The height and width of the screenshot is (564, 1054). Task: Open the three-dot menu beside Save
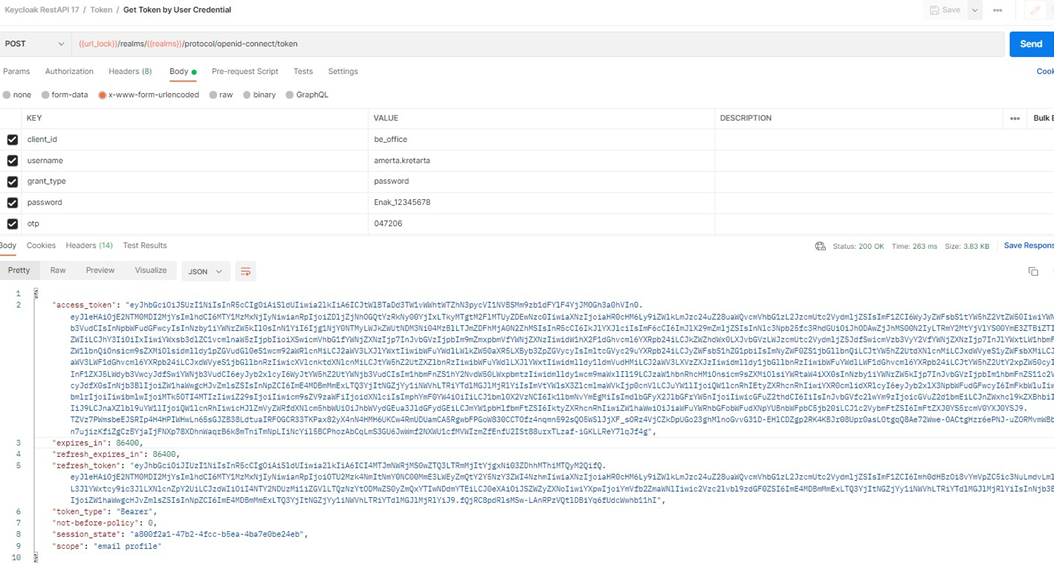tap(998, 10)
